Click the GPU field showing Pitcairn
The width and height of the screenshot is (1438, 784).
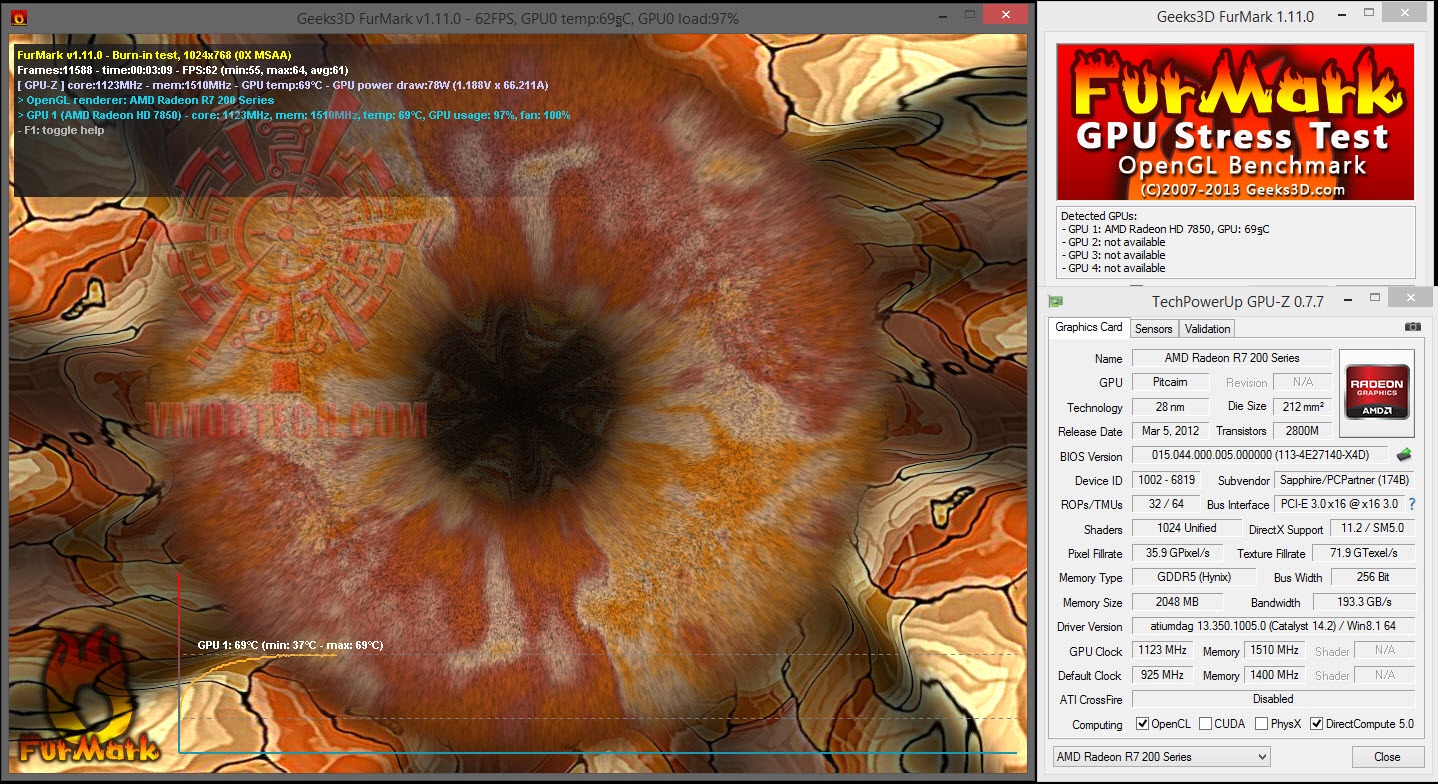pos(1170,382)
